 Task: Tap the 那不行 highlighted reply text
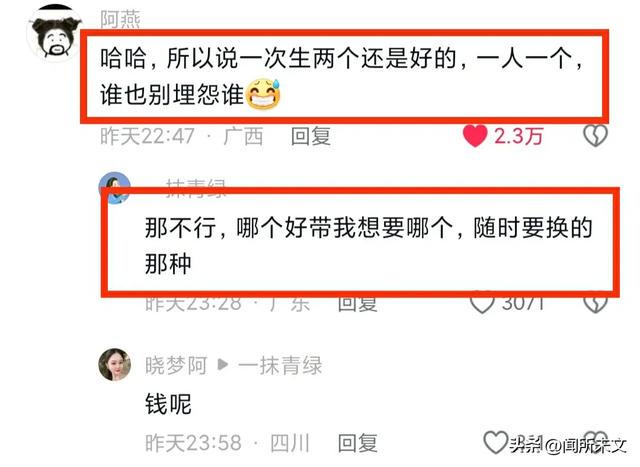tap(369, 245)
